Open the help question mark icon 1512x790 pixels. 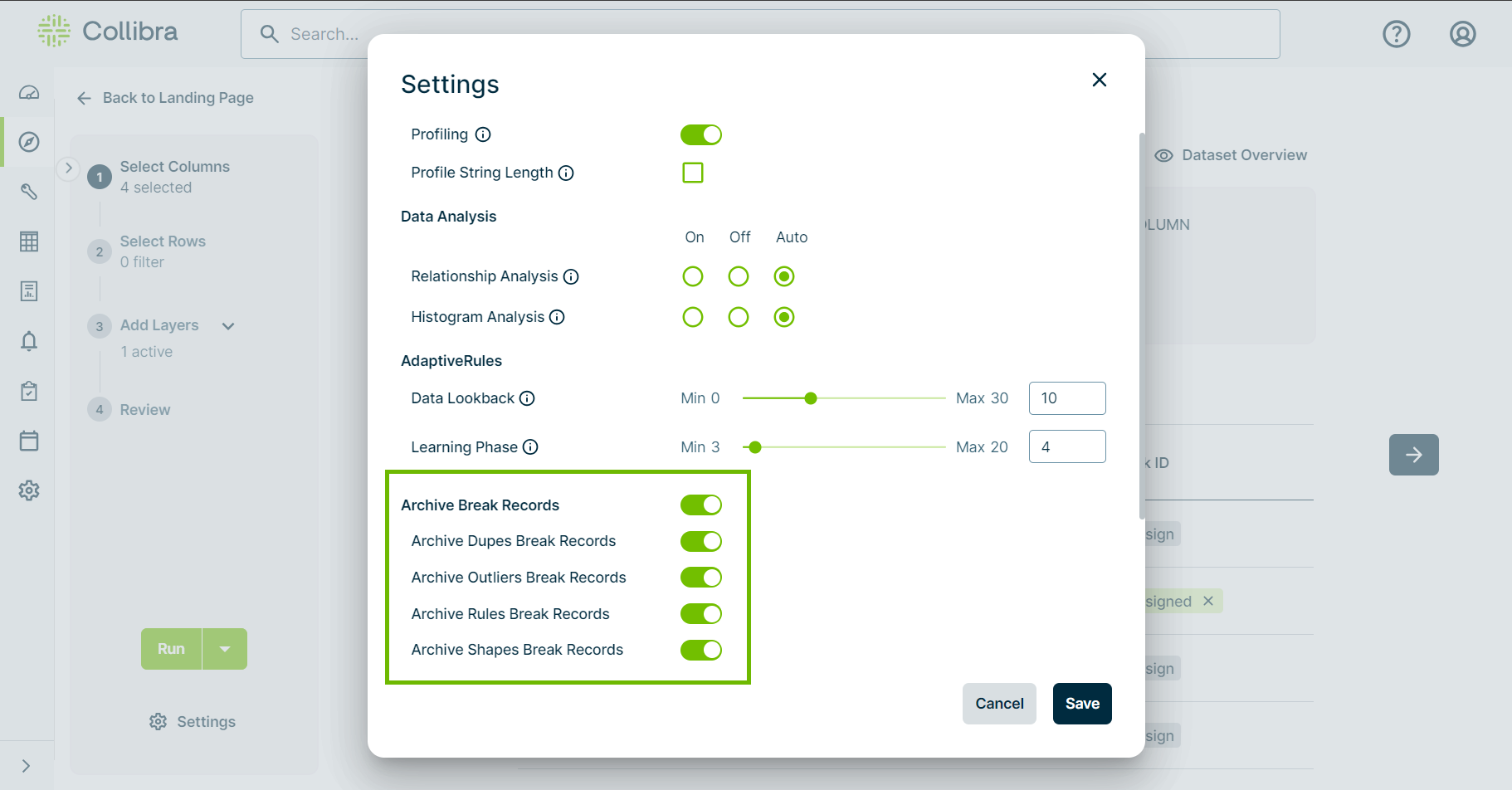click(x=1396, y=34)
